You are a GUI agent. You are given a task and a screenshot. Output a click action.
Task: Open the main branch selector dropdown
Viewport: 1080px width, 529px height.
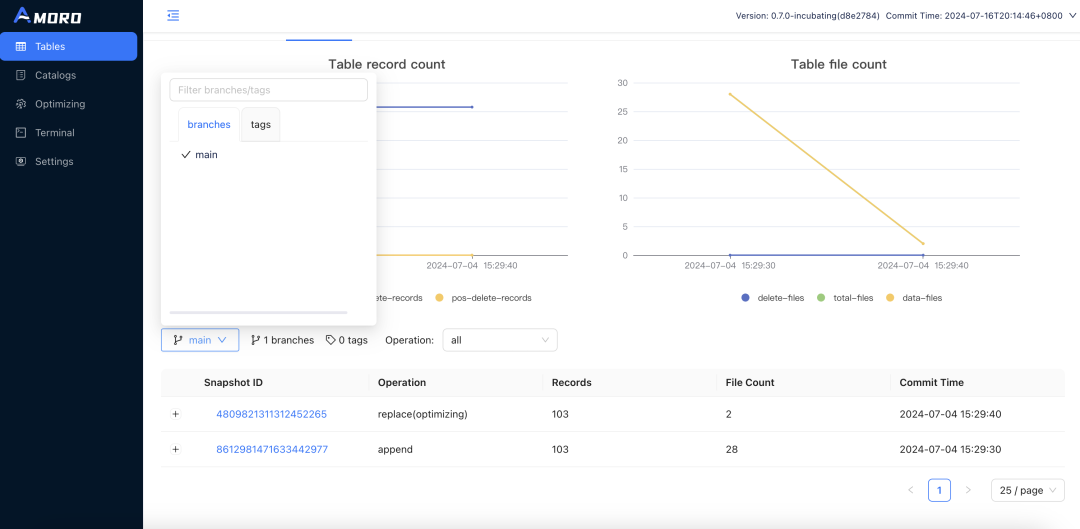click(200, 340)
